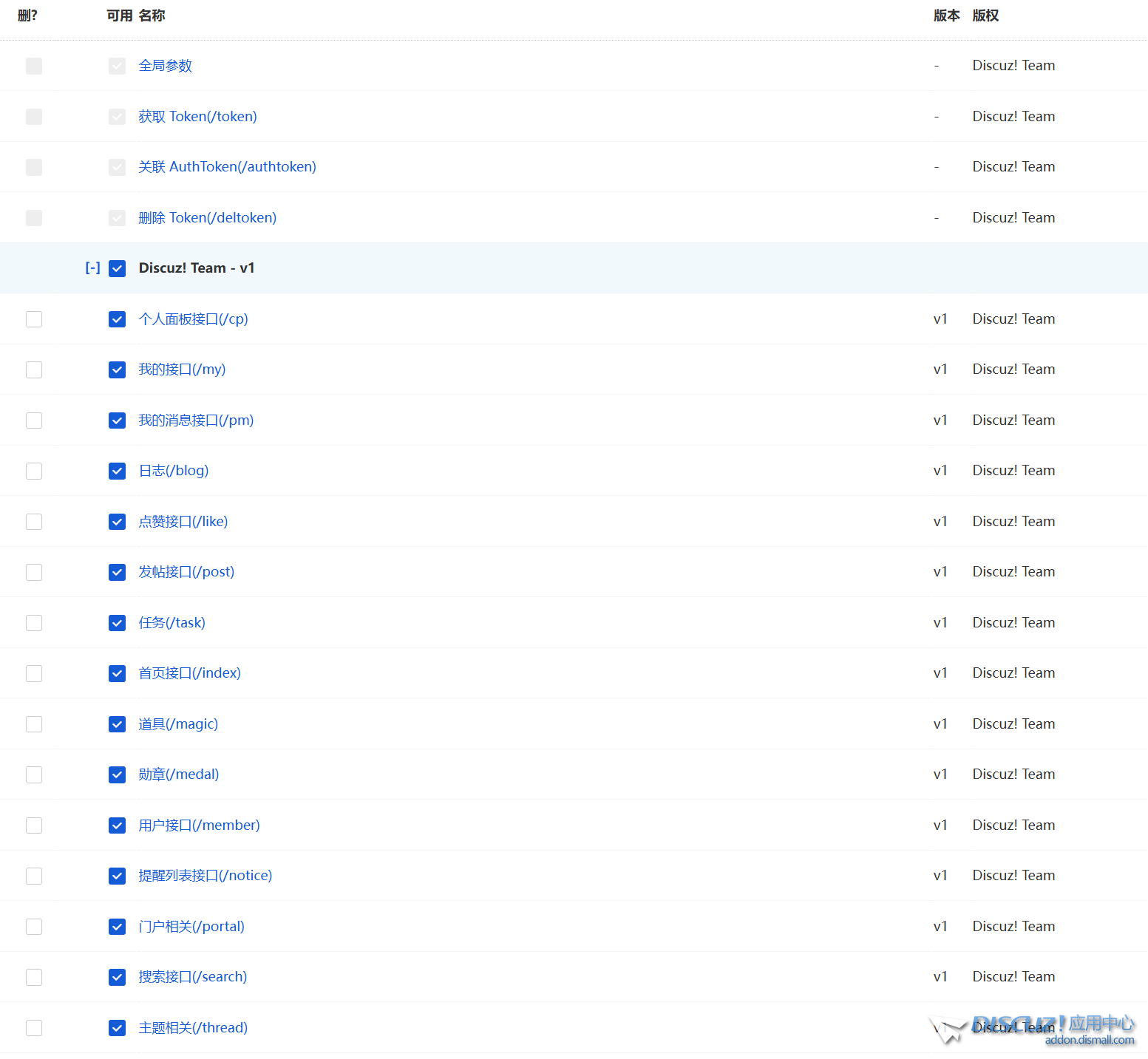Open the 勋章(/medal) link
This screenshot has height=1059, width=1148.
click(179, 774)
